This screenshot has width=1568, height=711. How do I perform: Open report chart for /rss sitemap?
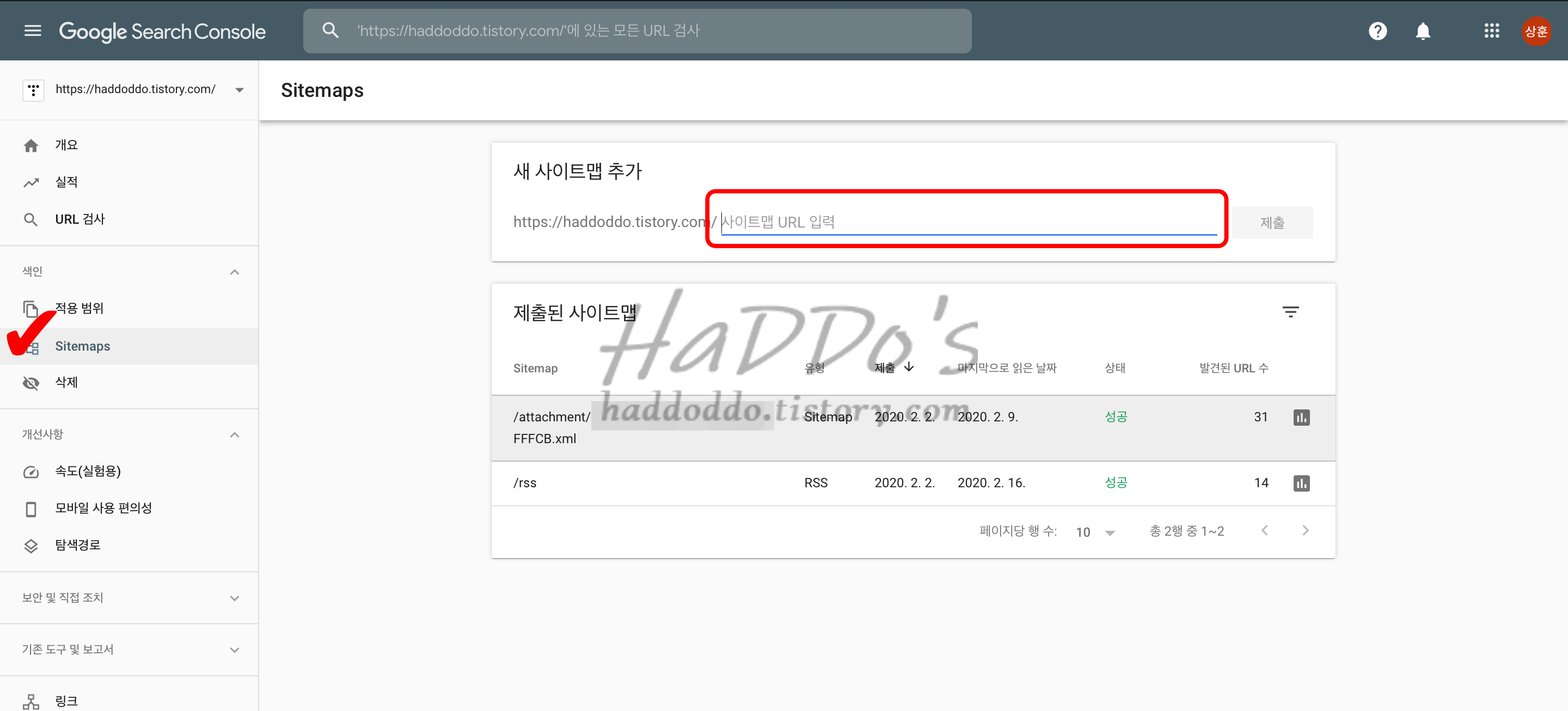pyautogui.click(x=1301, y=483)
